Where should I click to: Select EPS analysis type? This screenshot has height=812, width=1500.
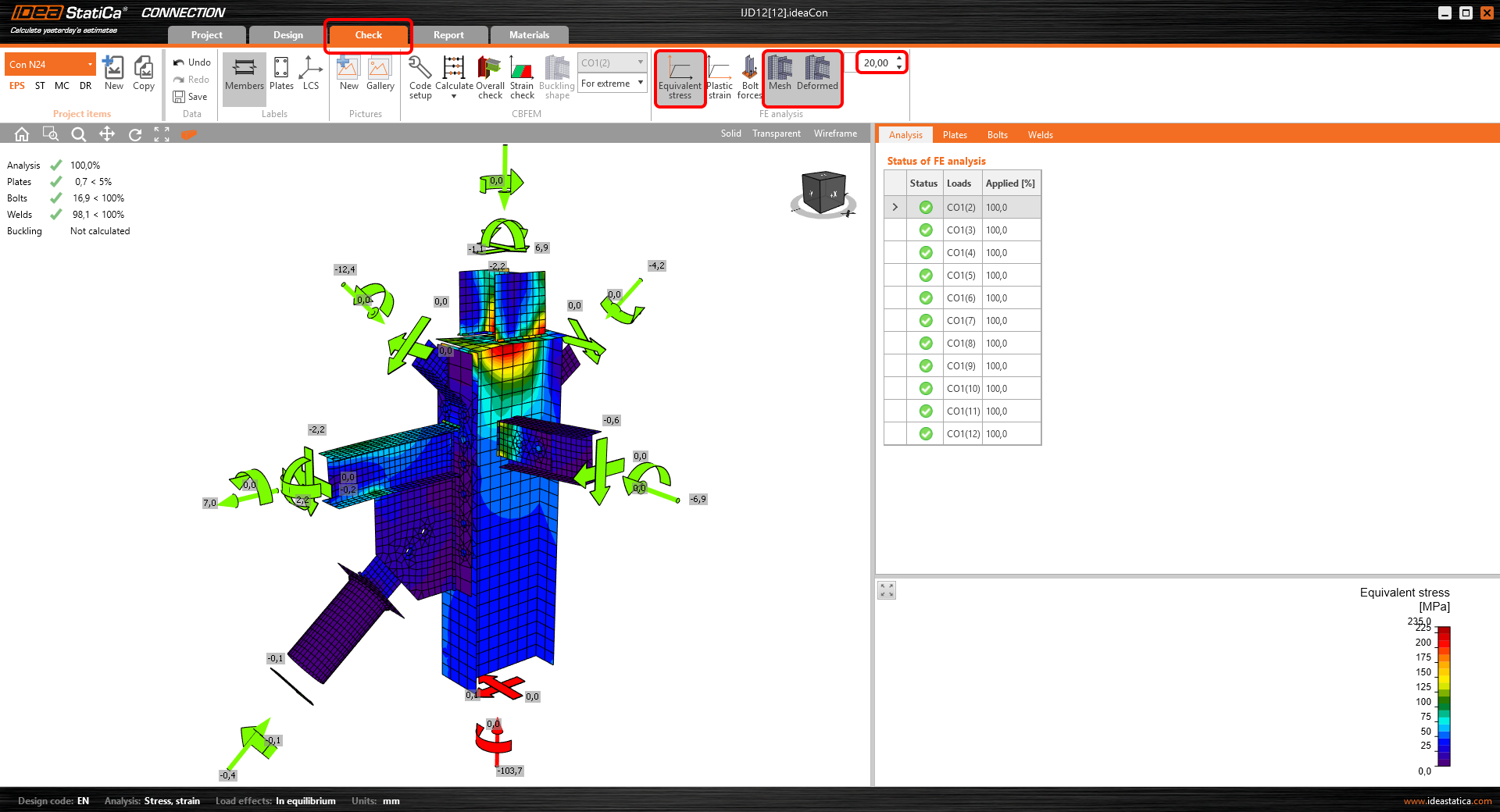tap(17, 86)
